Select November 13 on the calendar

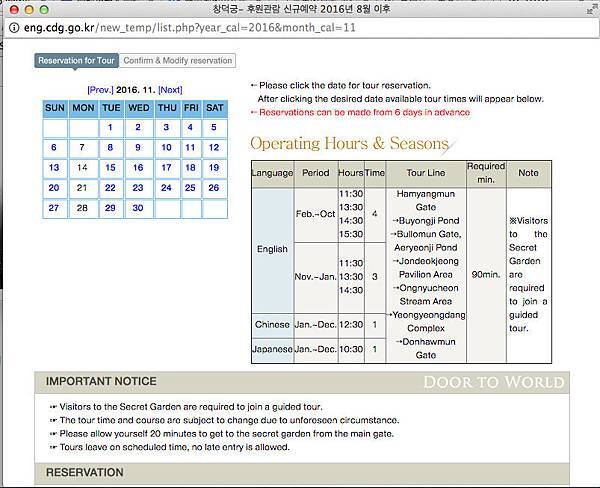pyautogui.click(x=54, y=168)
